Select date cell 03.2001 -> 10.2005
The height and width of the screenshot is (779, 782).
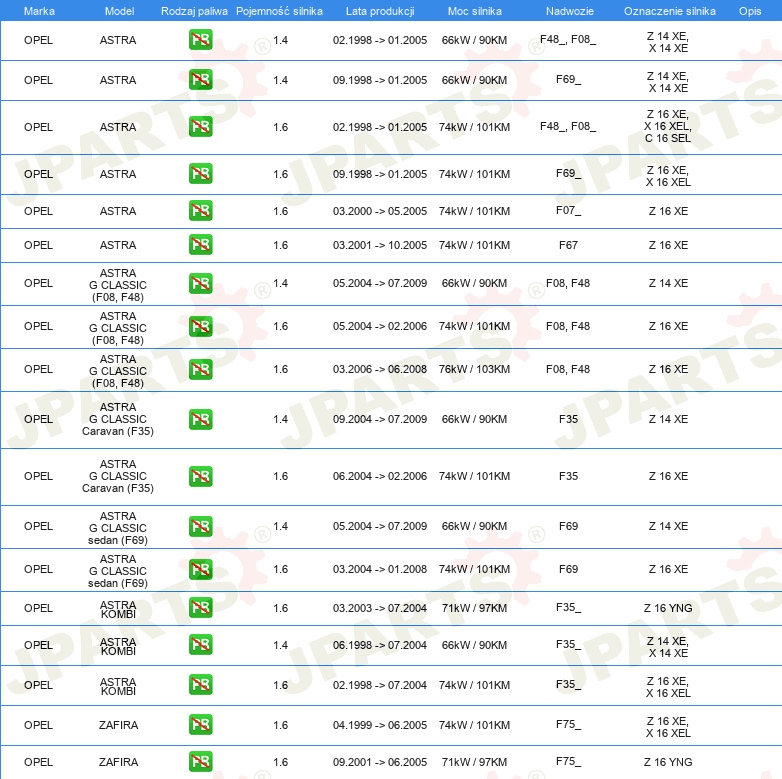380,245
